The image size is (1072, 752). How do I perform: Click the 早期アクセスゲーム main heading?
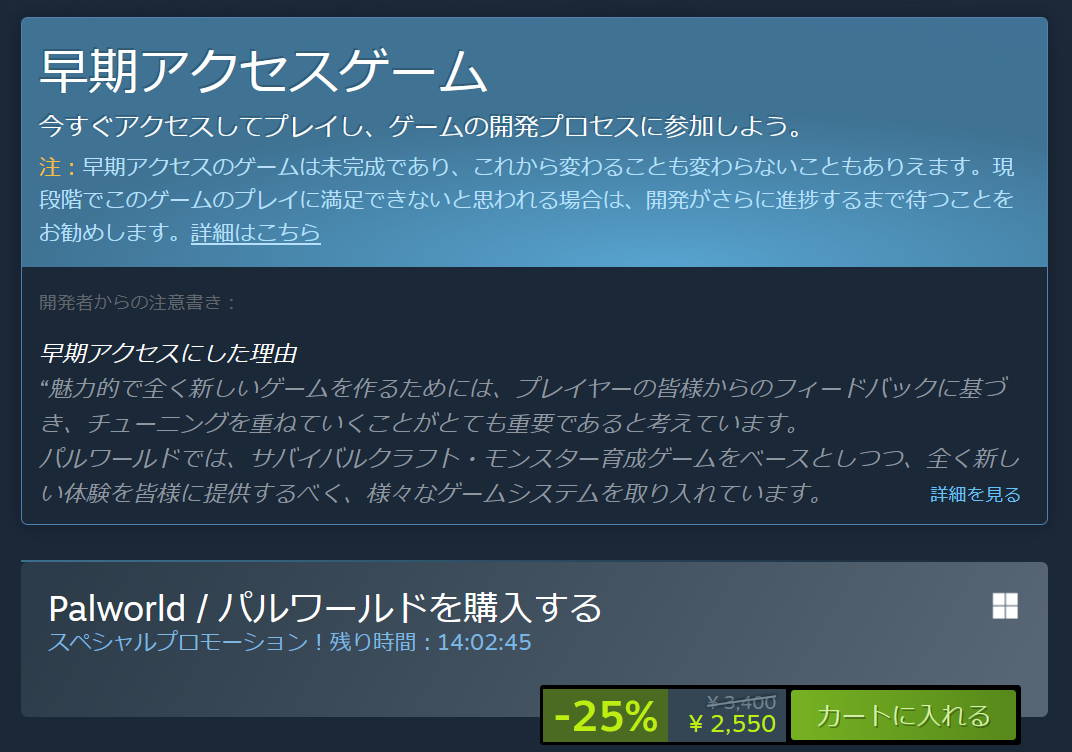tap(264, 72)
